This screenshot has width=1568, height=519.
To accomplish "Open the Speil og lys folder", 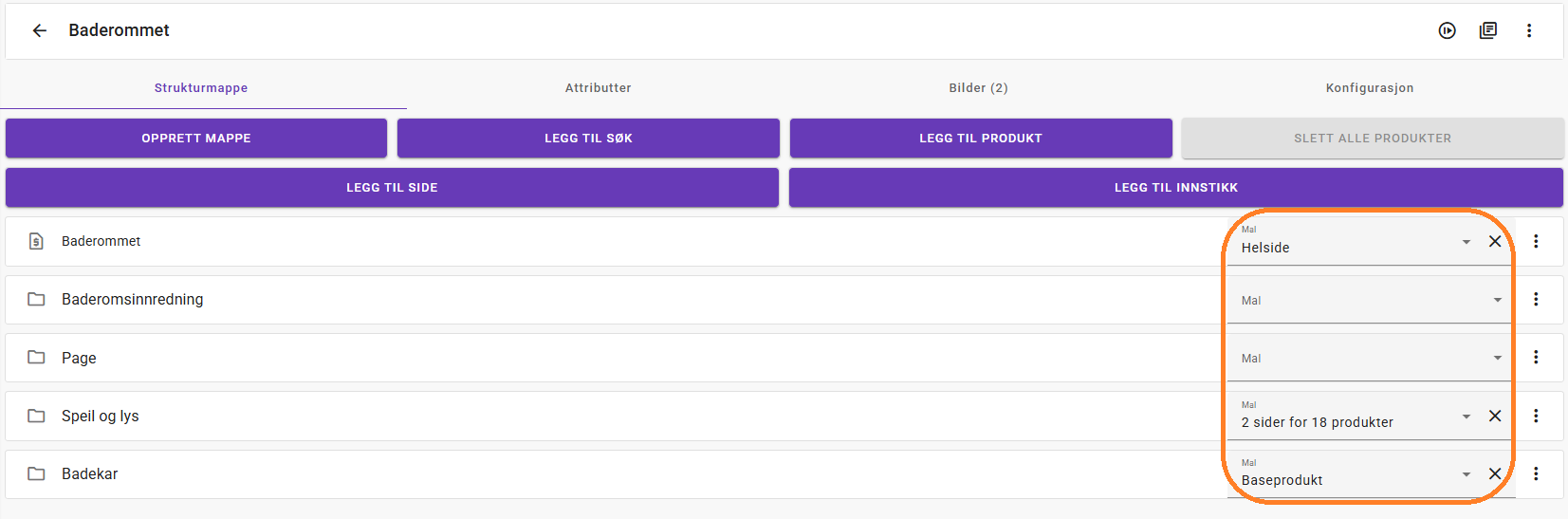I will pos(101,416).
